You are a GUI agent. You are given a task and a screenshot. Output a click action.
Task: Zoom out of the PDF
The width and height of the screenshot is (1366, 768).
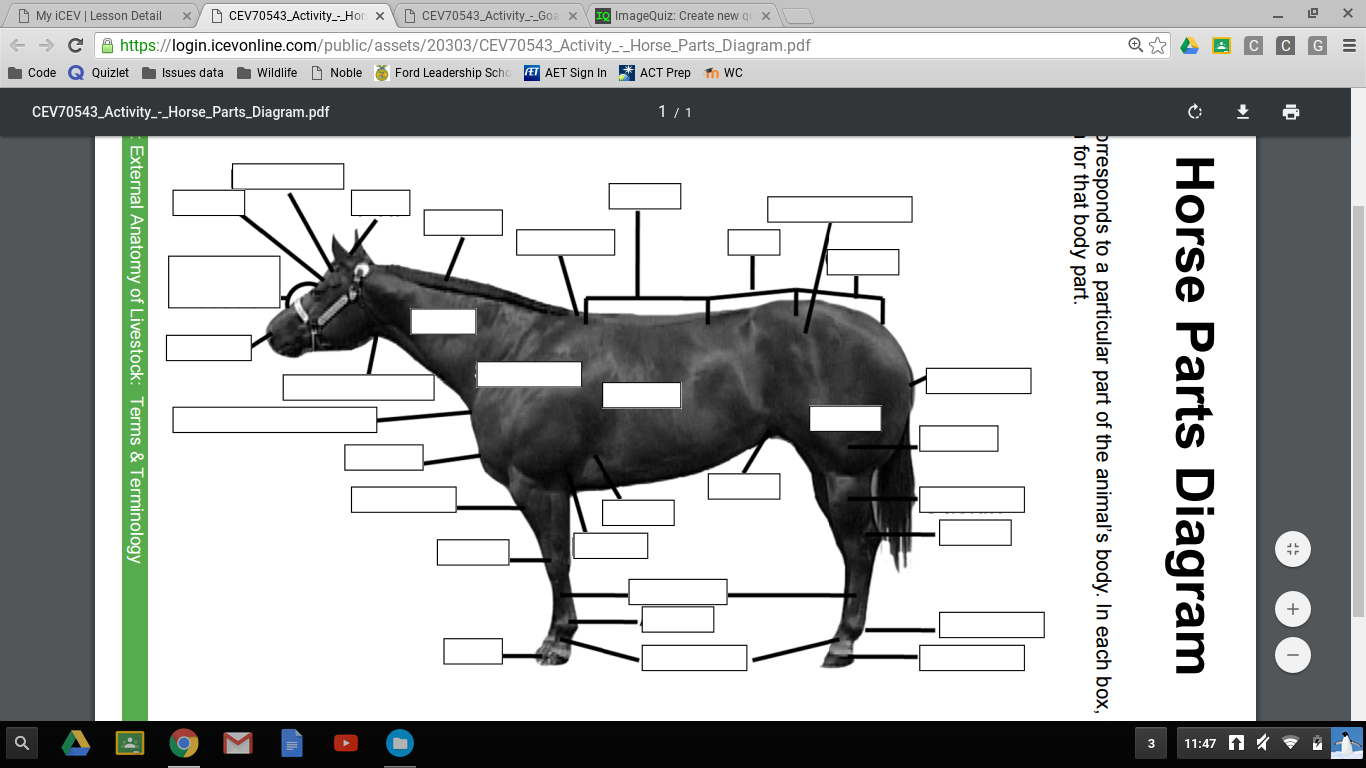coord(1293,655)
